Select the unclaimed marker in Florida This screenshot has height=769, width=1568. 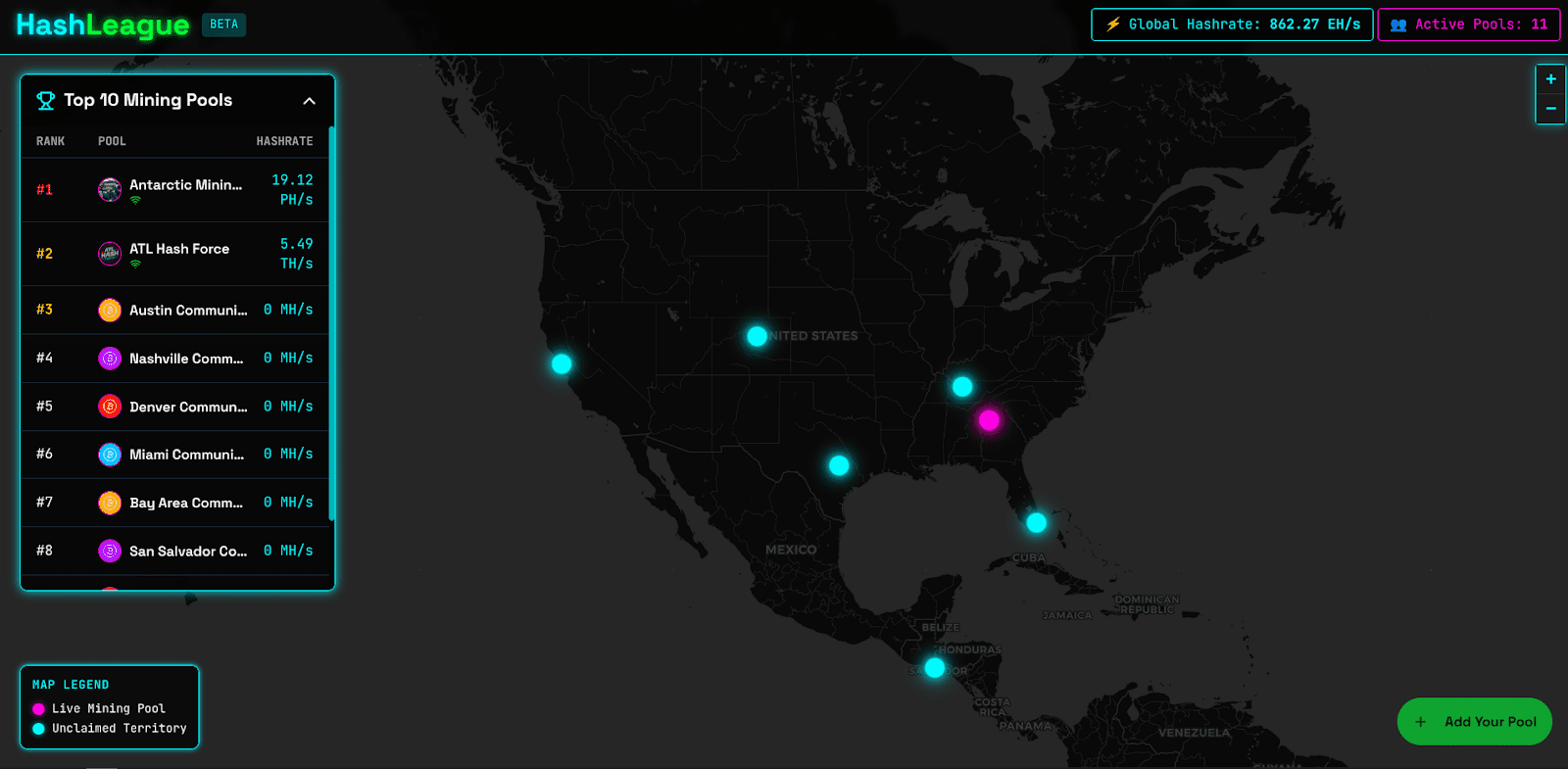[1036, 523]
